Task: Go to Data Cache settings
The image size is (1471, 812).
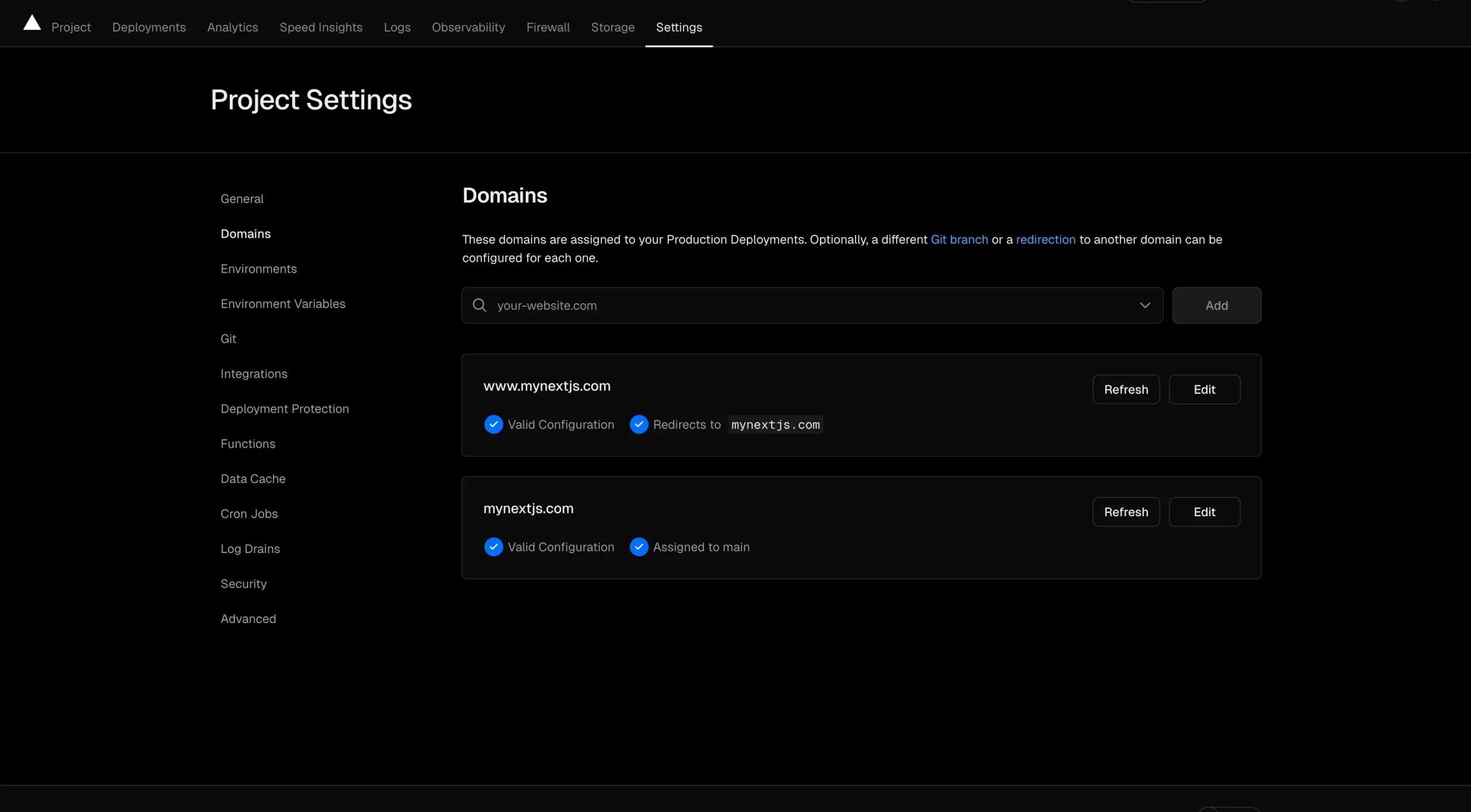Action: (x=253, y=479)
